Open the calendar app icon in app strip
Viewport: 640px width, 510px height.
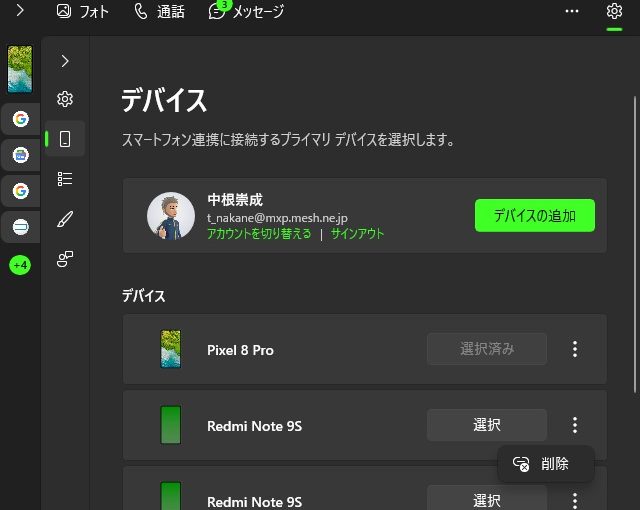point(20,155)
